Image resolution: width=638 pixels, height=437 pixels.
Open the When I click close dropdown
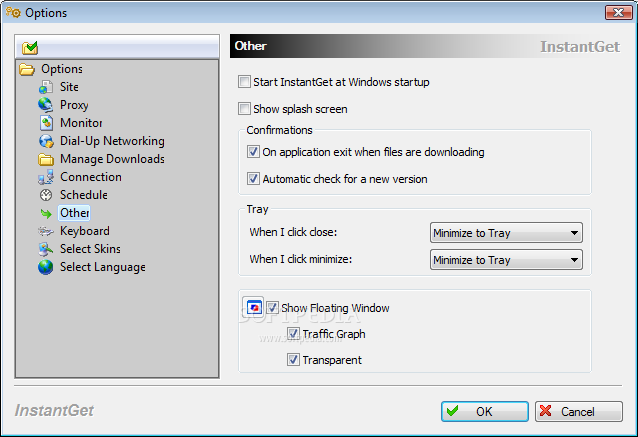pos(506,233)
